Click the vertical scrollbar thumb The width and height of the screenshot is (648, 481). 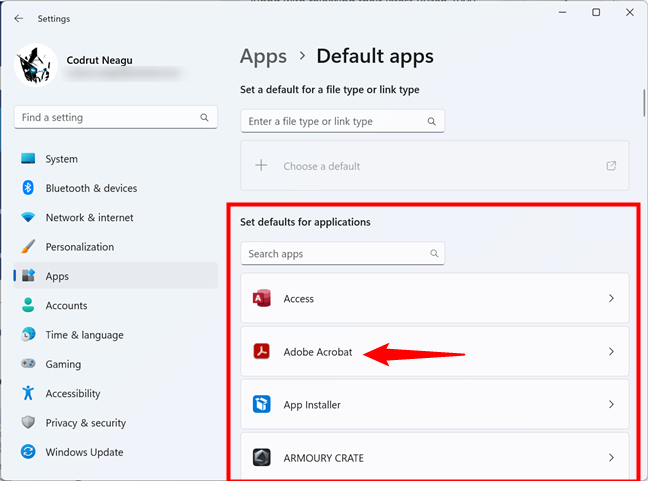tap(644, 102)
